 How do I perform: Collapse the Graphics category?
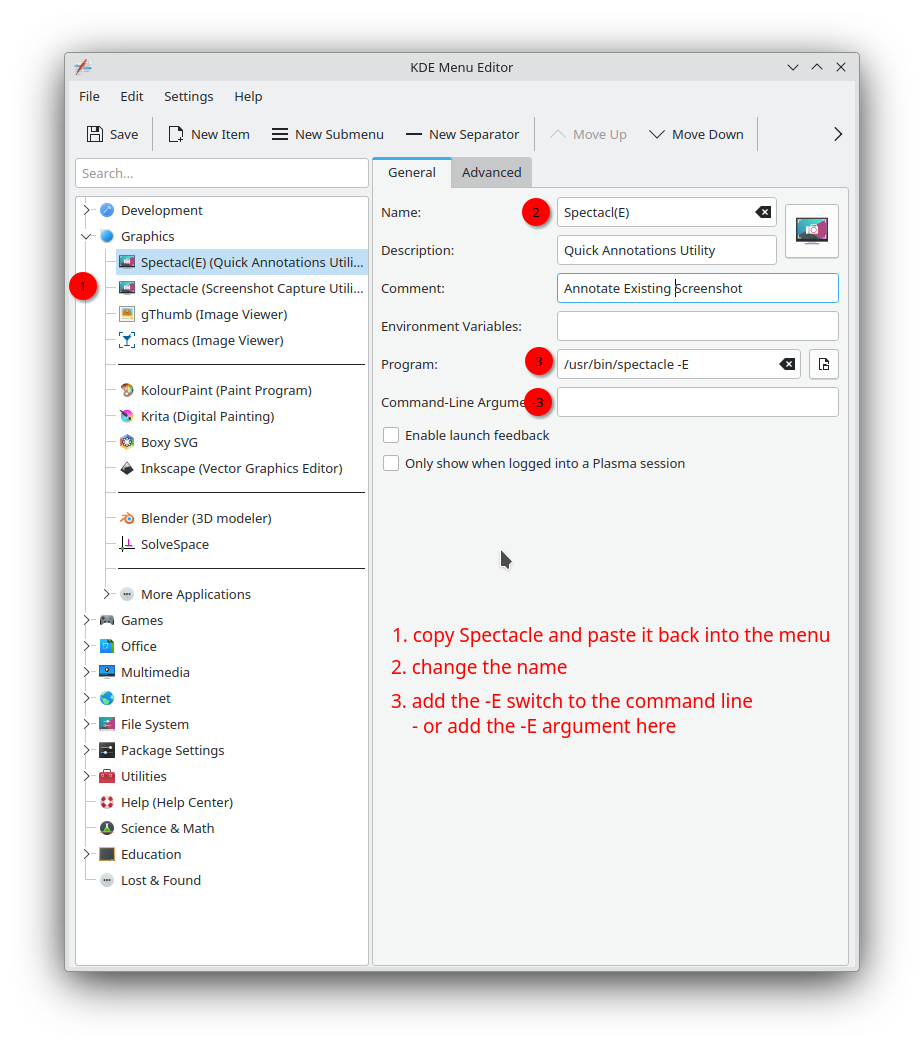[86, 236]
